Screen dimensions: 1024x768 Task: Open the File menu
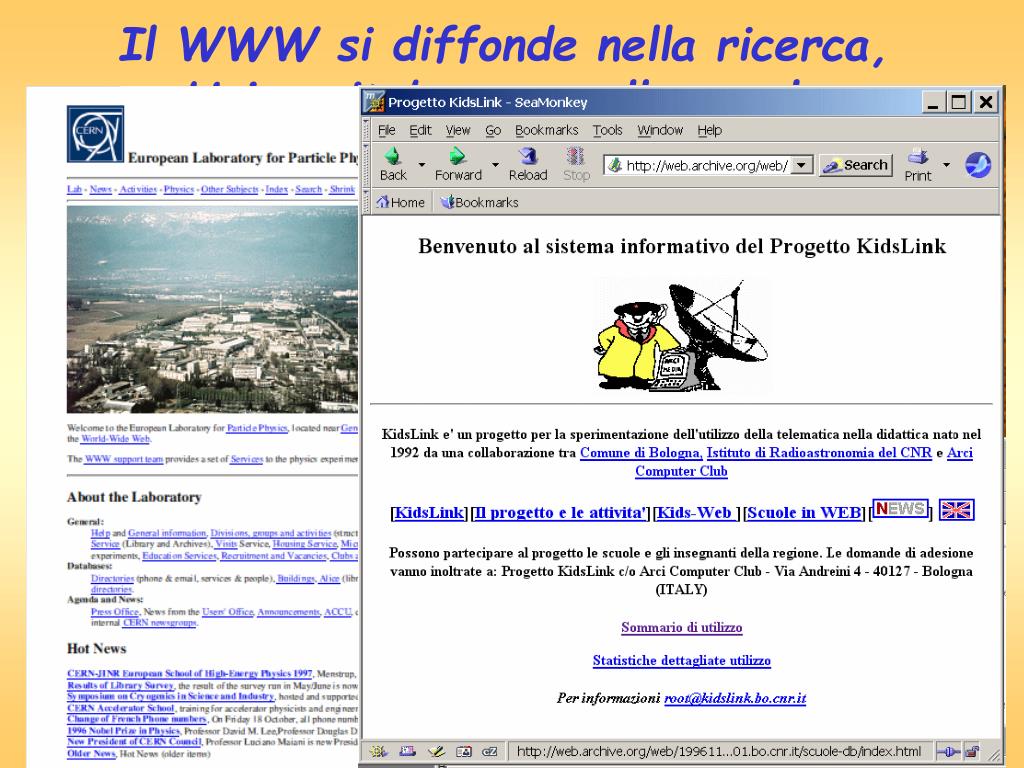coord(387,130)
